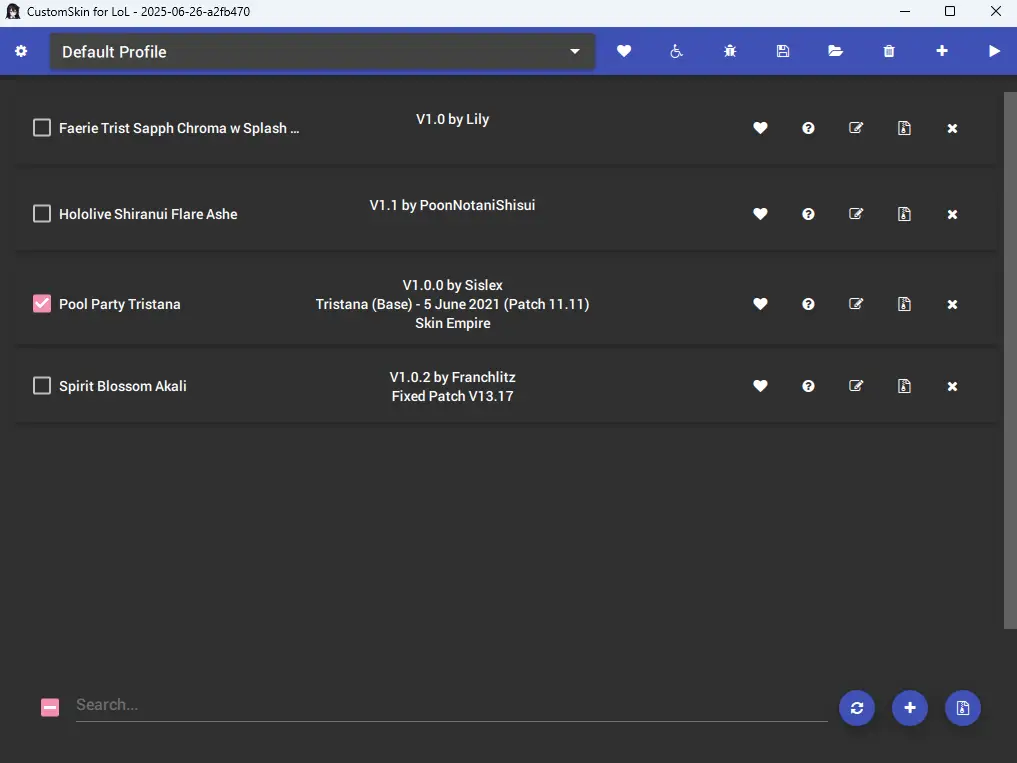Click the bug diagnostics icon in toolbar
The image size is (1017, 763).
(730, 51)
